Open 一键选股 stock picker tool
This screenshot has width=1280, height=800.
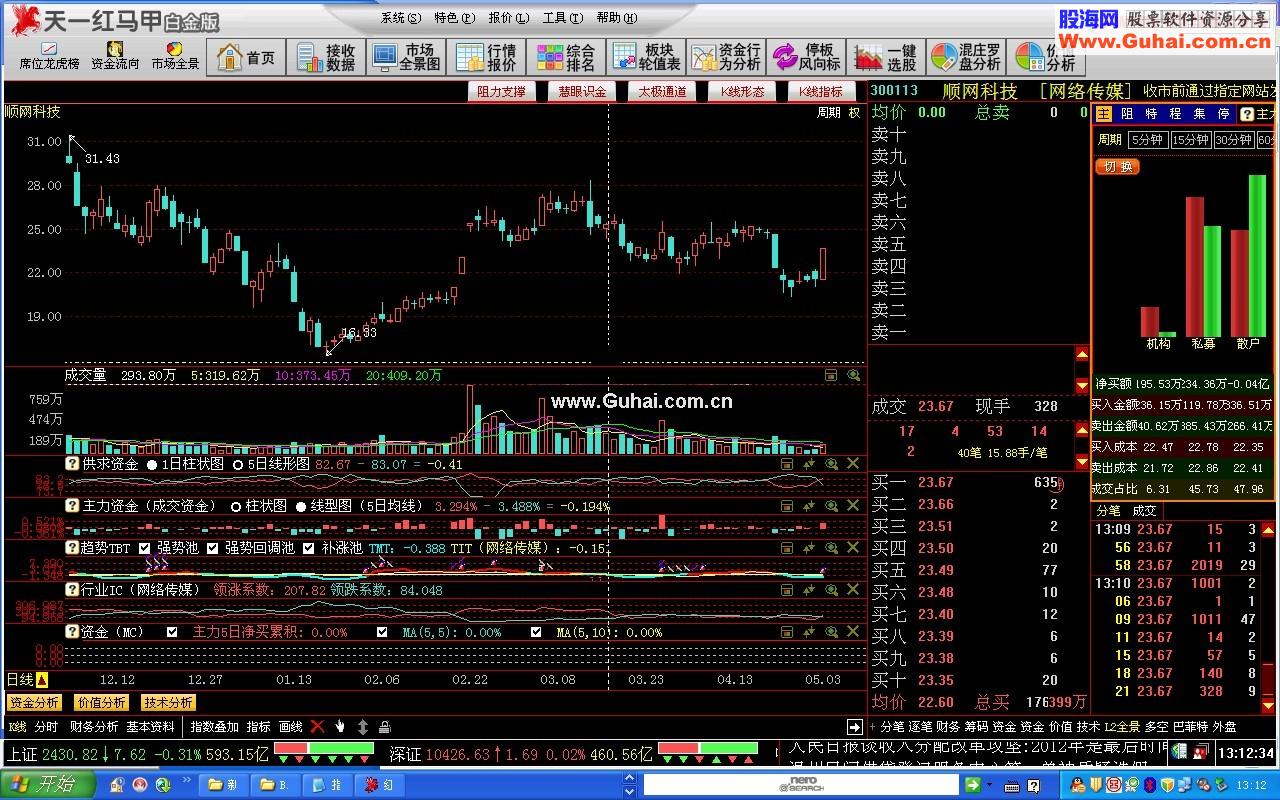point(886,58)
